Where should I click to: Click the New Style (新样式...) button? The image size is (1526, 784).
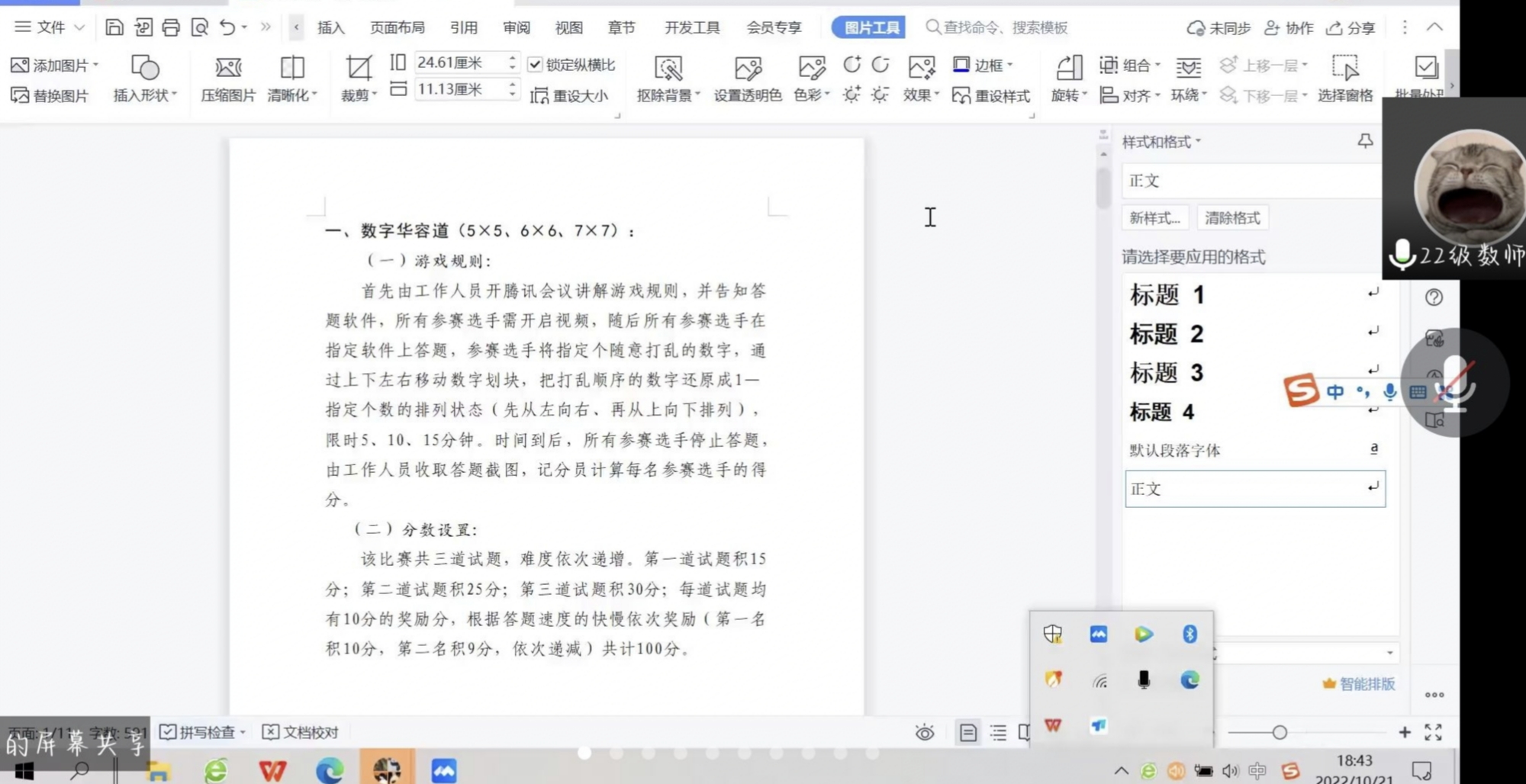[1154, 218]
